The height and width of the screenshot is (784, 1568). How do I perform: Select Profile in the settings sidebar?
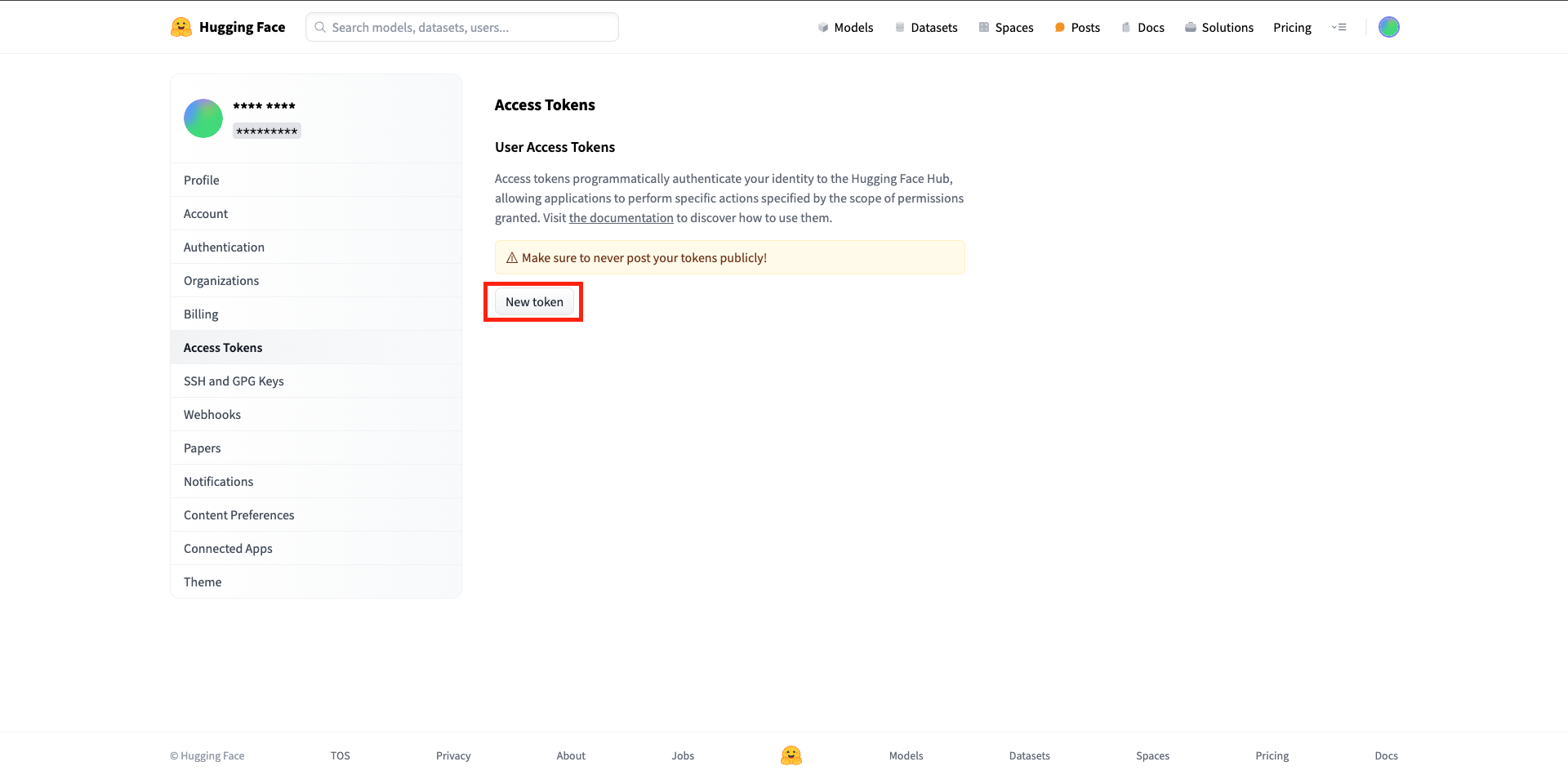(x=316, y=180)
